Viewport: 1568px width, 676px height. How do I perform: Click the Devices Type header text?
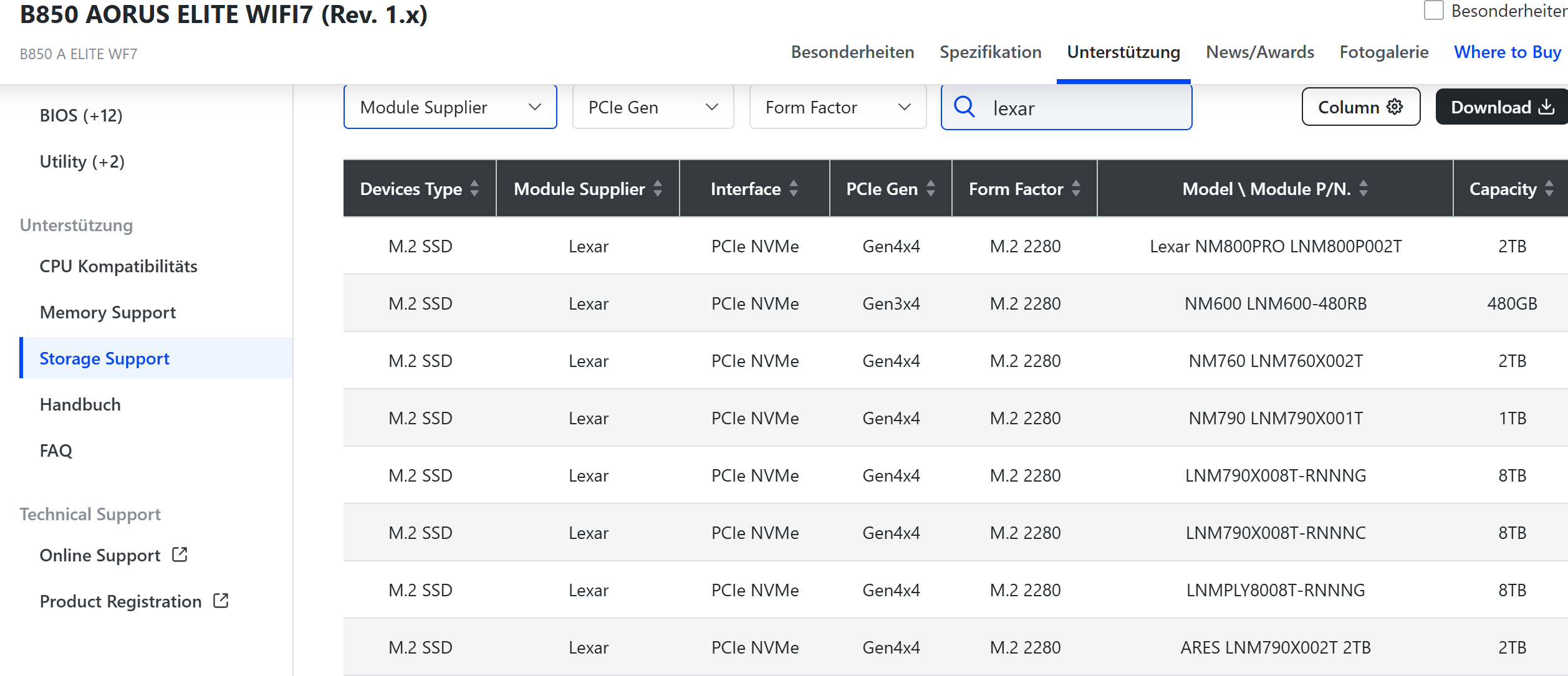click(x=411, y=189)
